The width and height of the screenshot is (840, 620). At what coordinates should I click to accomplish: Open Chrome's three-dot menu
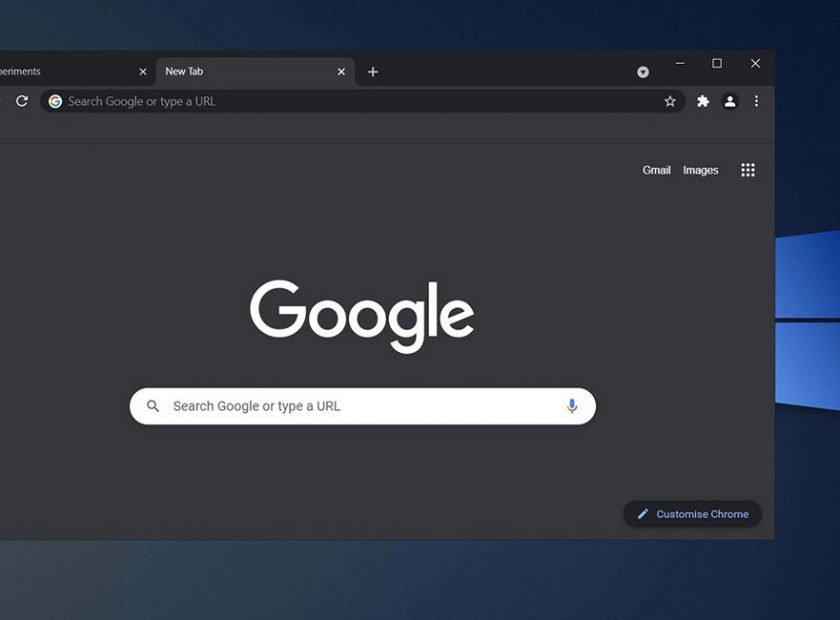(756, 101)
